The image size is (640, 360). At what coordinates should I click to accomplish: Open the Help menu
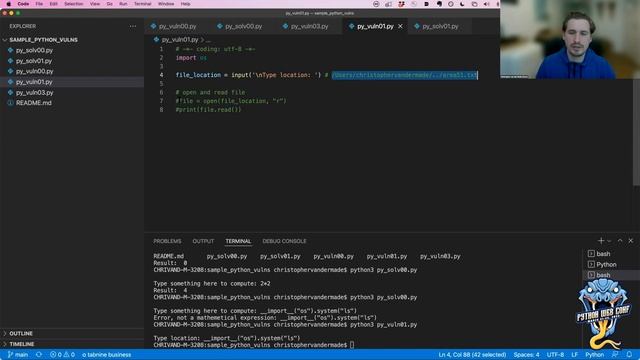(185, 4)
